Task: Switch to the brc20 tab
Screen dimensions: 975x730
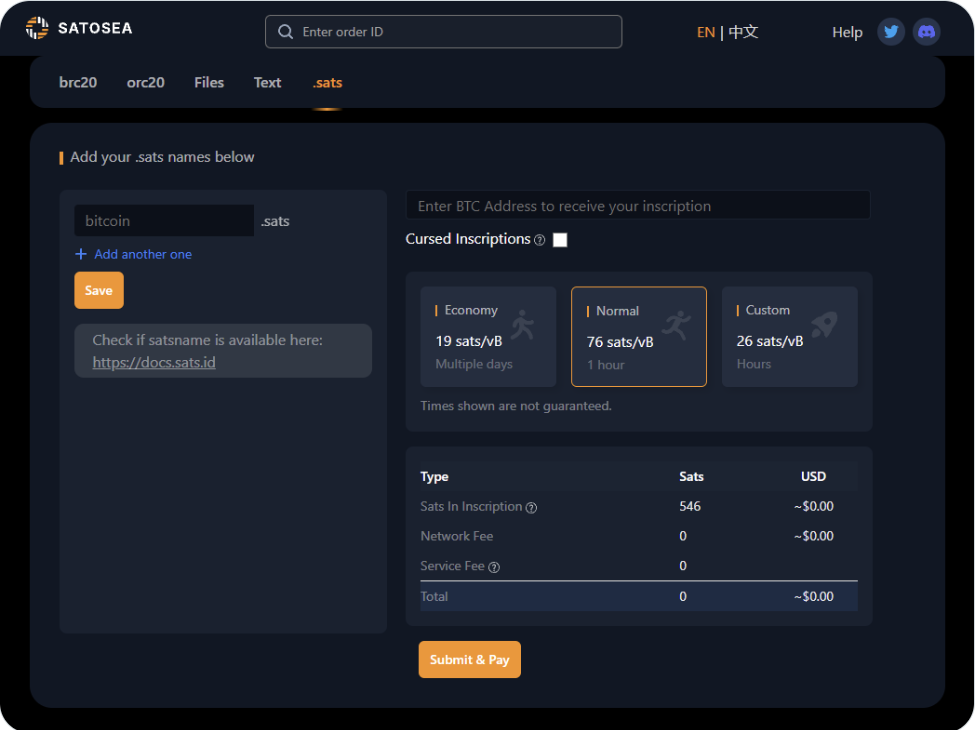Action: tap(78, 83)
